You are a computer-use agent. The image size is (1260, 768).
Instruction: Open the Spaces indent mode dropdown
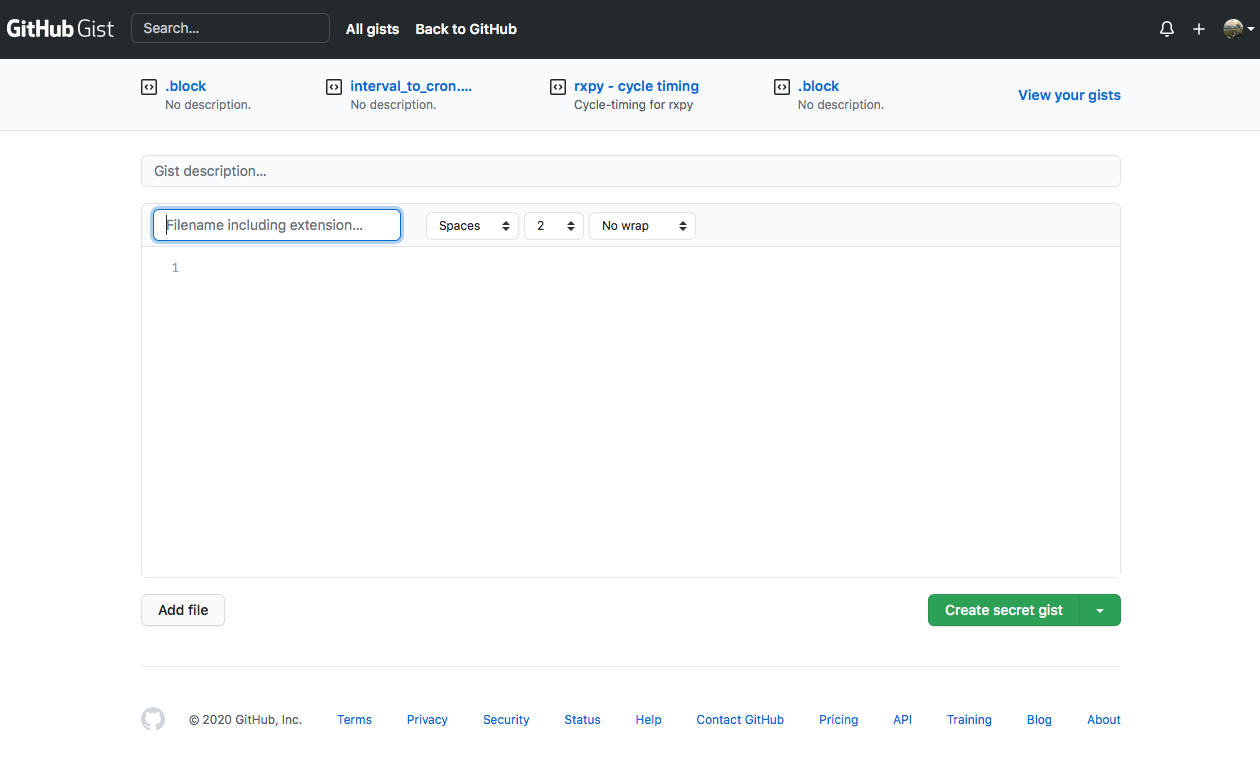(472, 226)
